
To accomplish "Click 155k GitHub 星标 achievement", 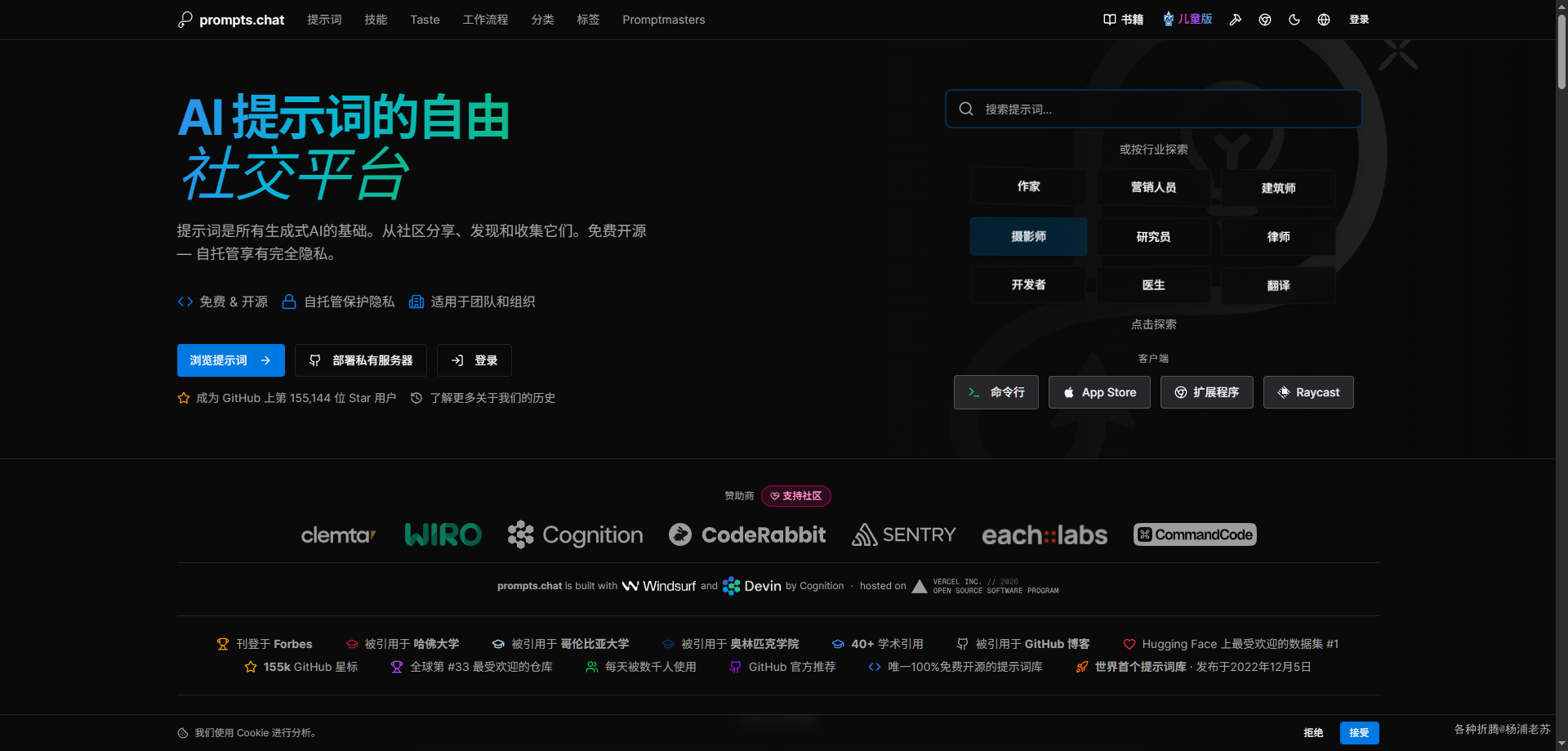I will pos(301,667).
